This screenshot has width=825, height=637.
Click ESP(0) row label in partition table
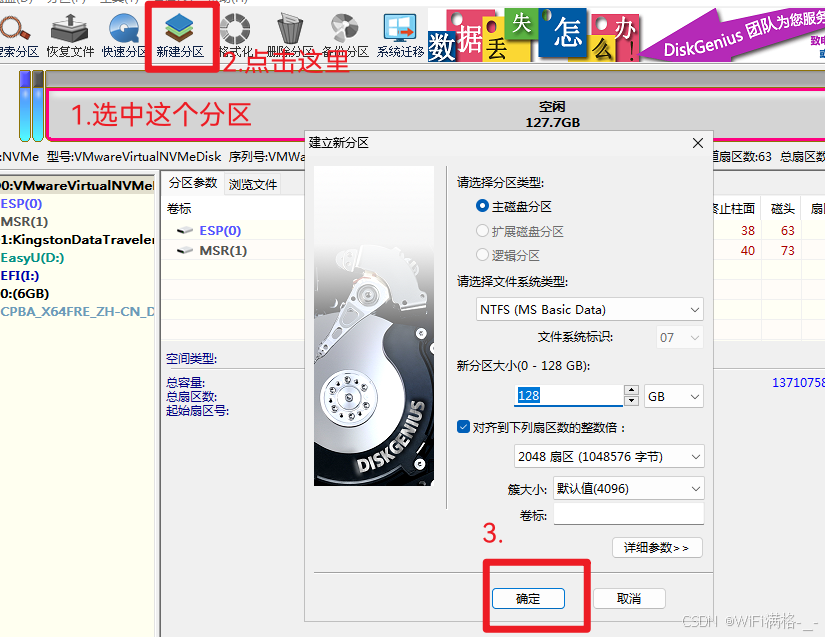(220, 230)
